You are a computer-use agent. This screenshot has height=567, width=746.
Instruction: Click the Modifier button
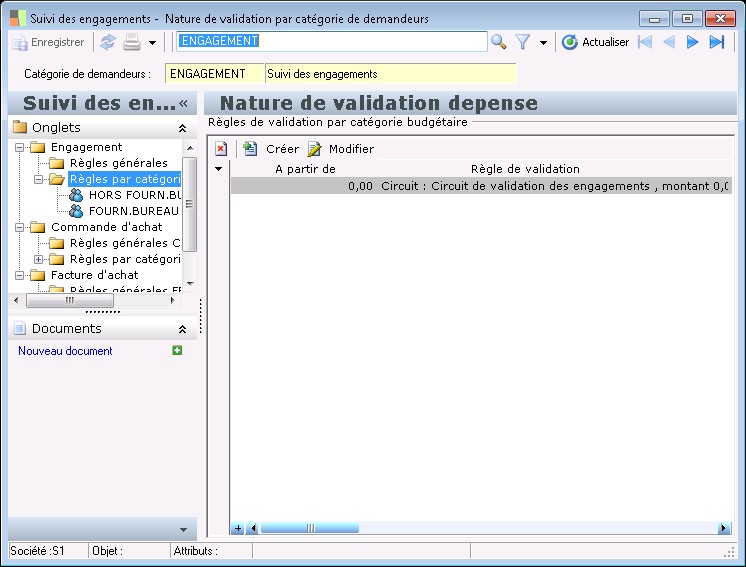pos(341,149)
